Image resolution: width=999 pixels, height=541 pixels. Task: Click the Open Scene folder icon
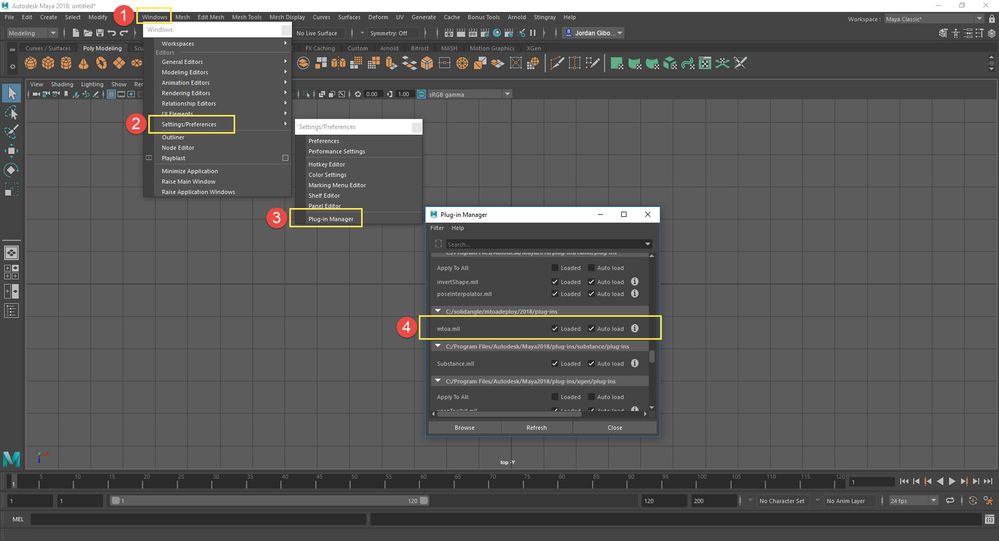pyautogui.click(x=88, y=32)
